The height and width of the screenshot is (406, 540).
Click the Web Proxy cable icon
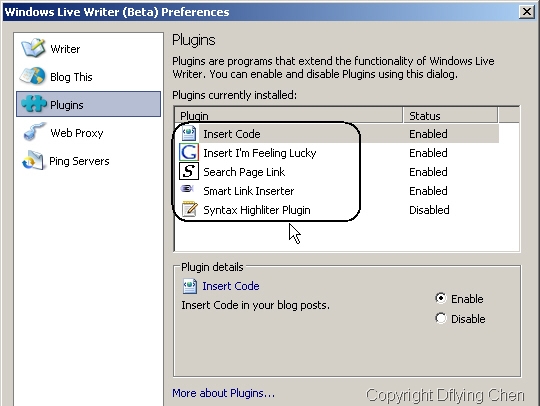click(34, 132)
